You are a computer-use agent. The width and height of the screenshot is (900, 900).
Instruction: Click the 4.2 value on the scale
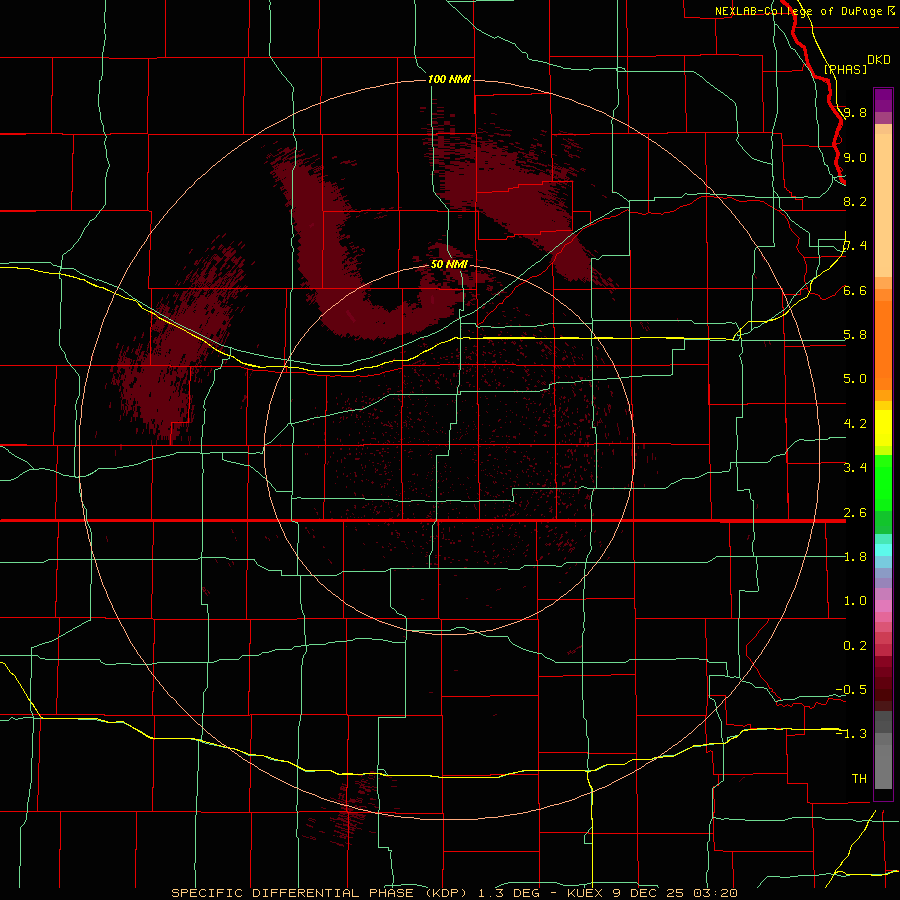855,424
